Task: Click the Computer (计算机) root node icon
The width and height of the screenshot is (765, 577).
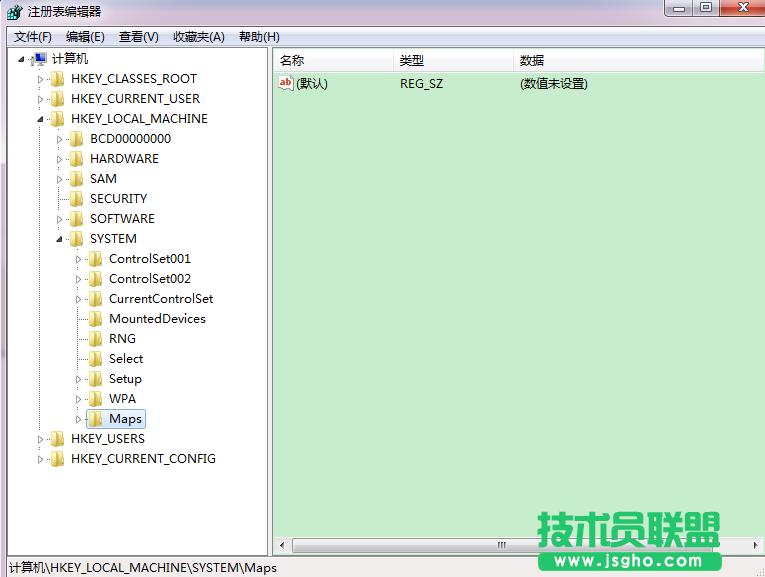Action: (x=39, y=59)
